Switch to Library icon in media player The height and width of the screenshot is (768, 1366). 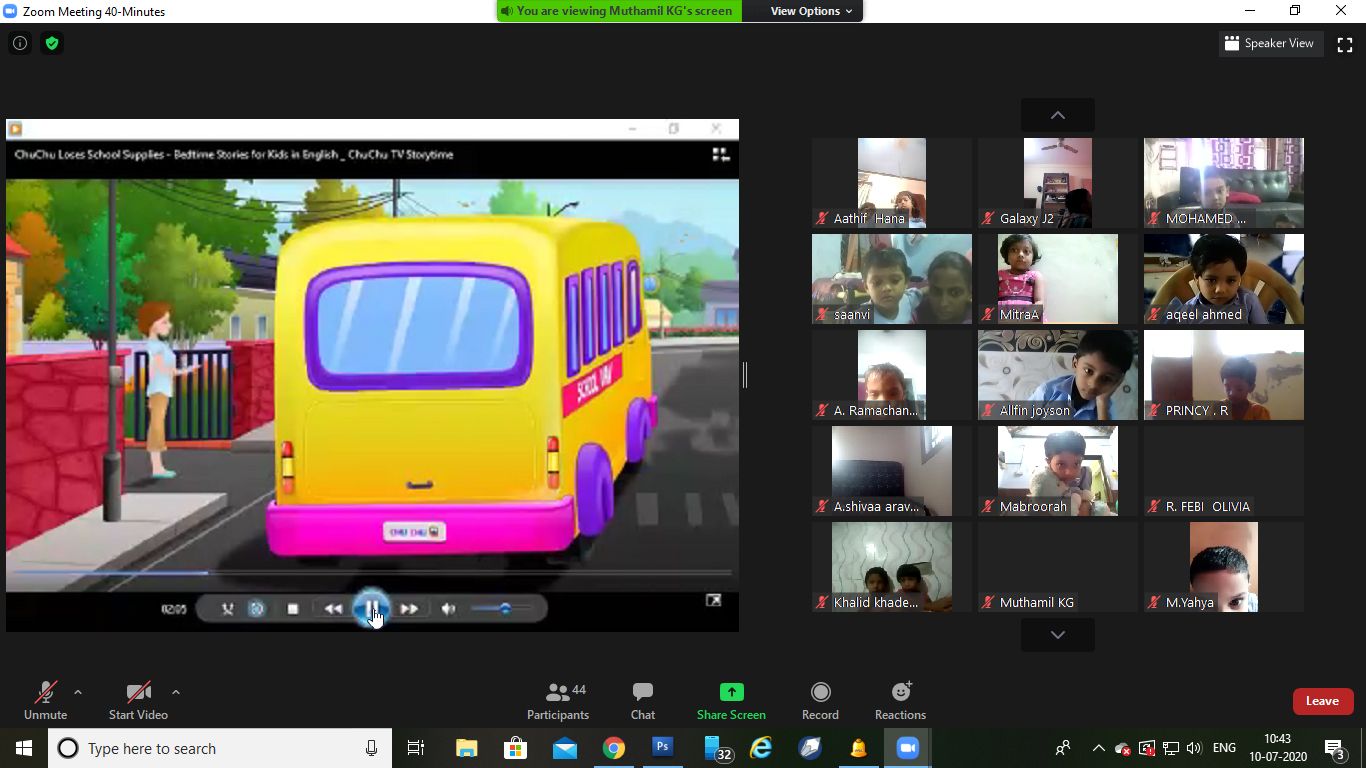pyautogui.click(x=720, y=154)
